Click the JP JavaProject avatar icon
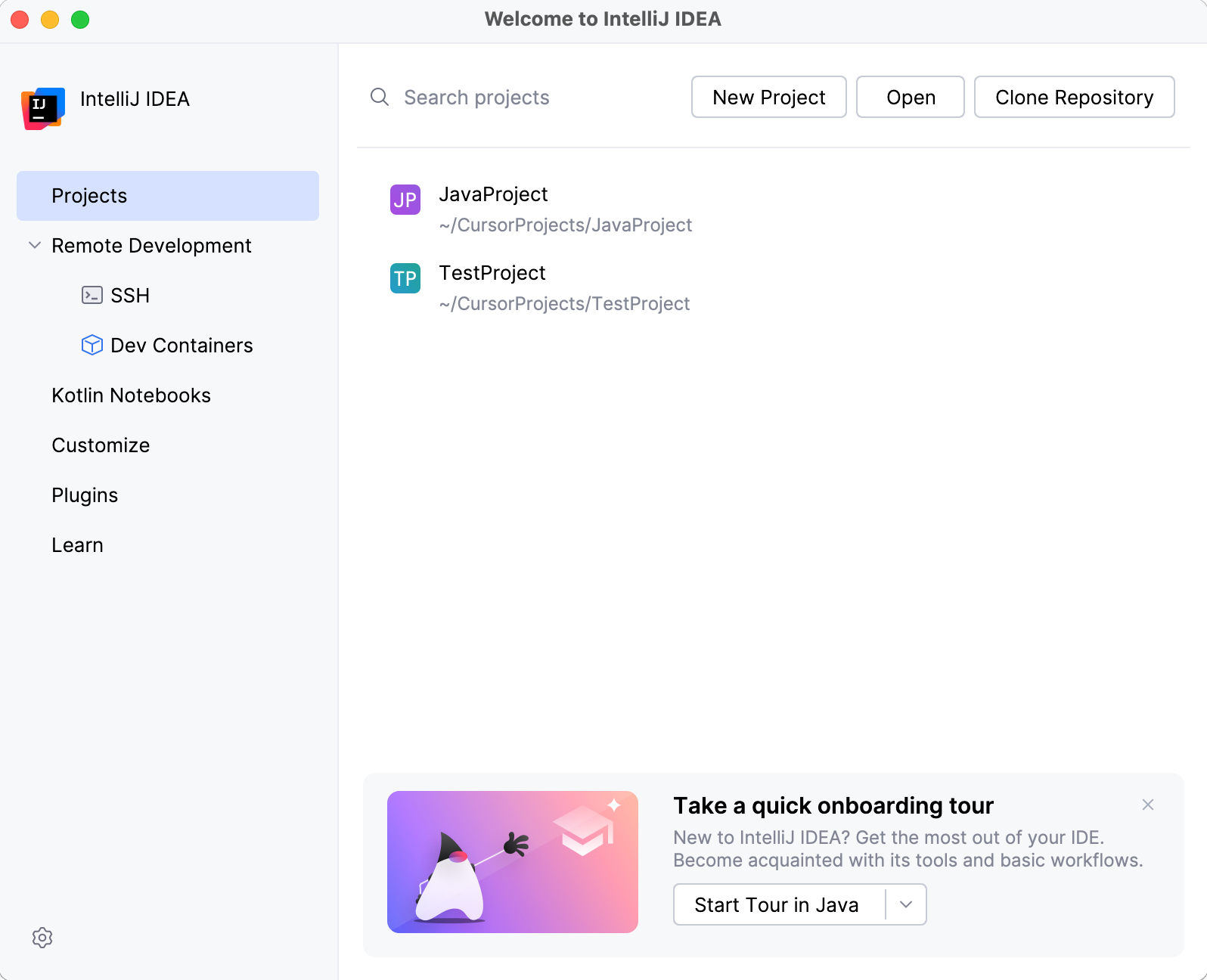 (405, 200)
